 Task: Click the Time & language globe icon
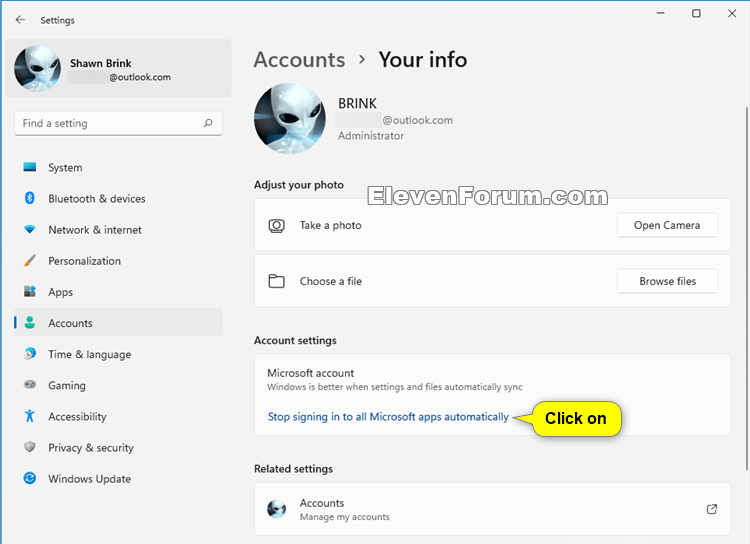(x=30, y=354)
